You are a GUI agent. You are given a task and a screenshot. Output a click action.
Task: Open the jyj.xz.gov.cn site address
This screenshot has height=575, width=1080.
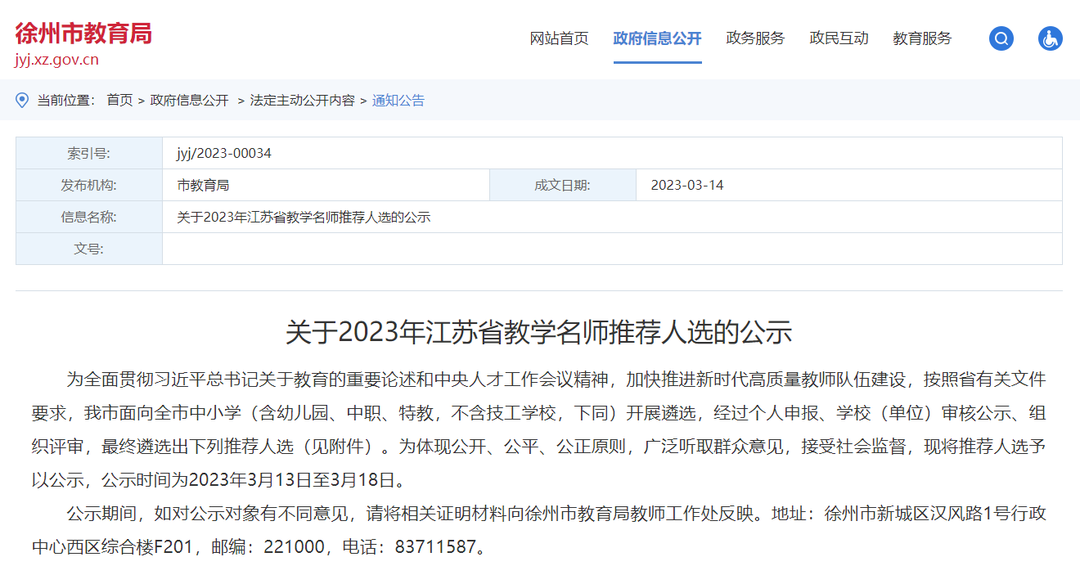56,60
